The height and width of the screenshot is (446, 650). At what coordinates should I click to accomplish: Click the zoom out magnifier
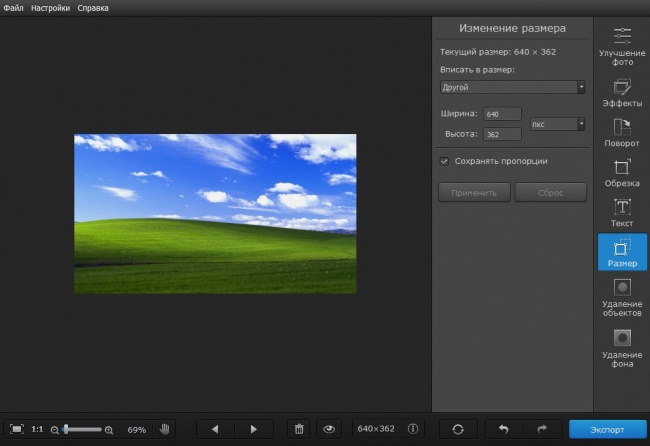coord(54,430)
